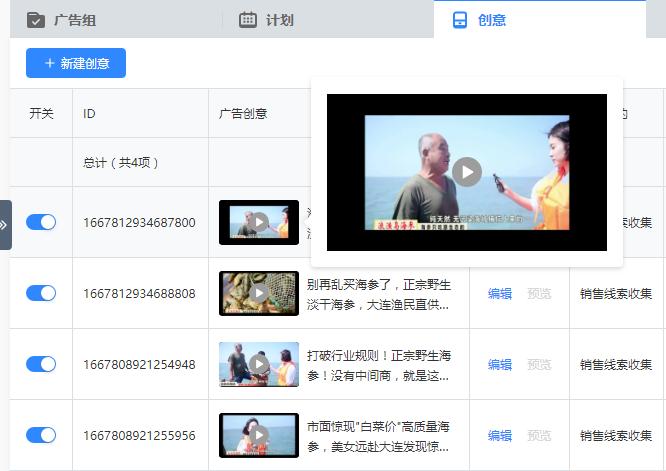Viewport: 666px width, 471px height.
Task: Switch to the 计划 tab
Action: click(x=328, y=20)
